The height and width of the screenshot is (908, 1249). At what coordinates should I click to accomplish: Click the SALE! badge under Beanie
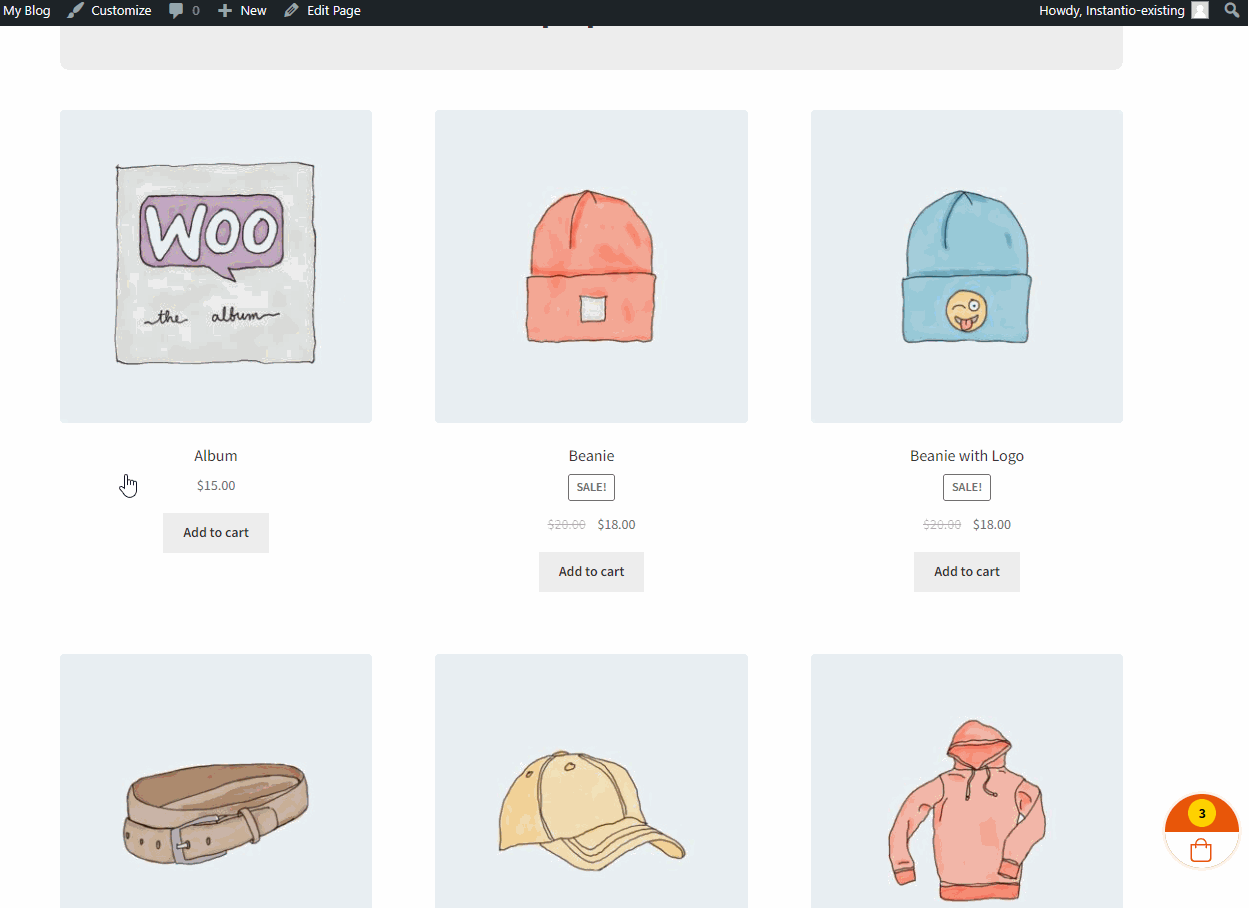point(591,488)
